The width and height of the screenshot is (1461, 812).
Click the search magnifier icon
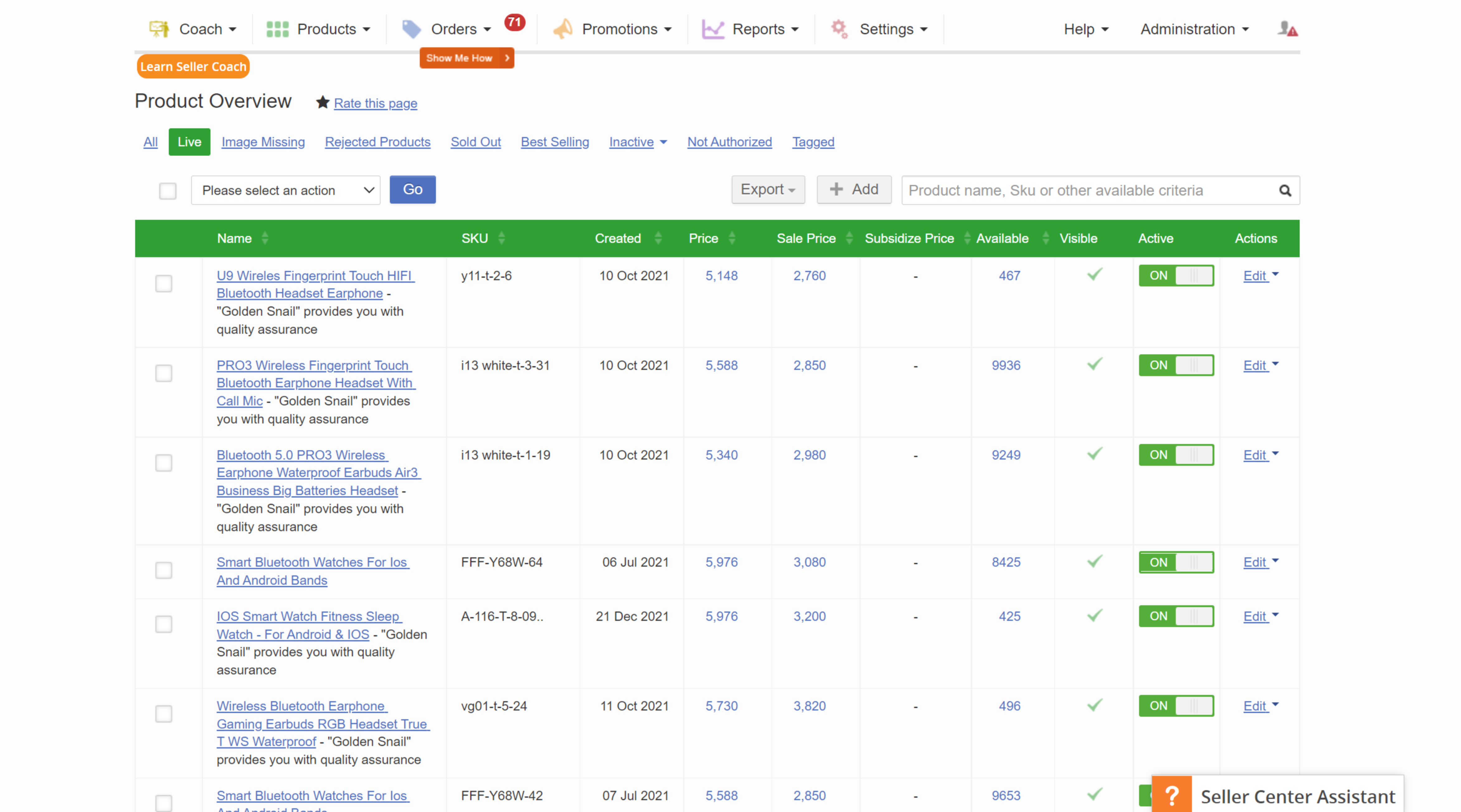pyautogui.click(x=1285, y=191)
